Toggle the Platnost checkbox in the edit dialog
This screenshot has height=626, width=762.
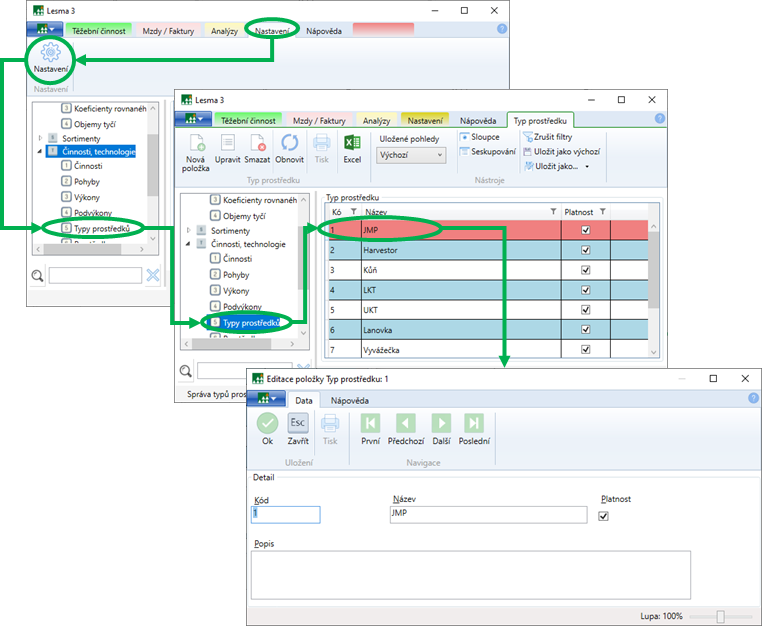click(x=603, y=516)
